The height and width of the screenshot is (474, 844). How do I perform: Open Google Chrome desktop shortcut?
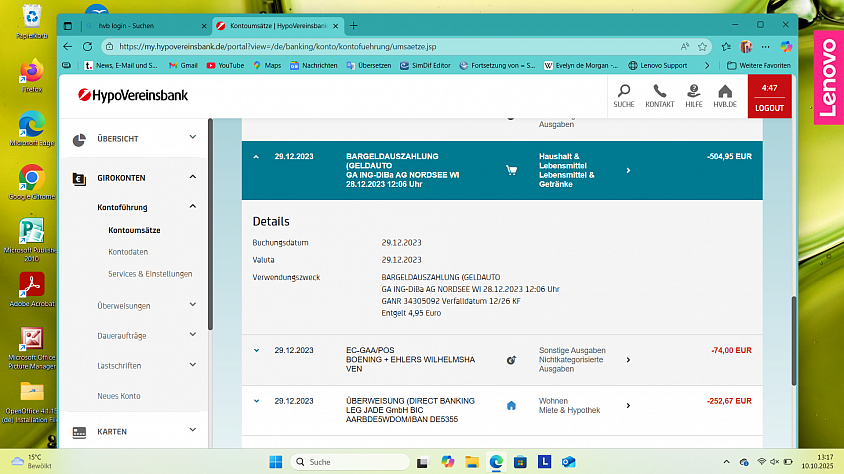tap(32, 183)
